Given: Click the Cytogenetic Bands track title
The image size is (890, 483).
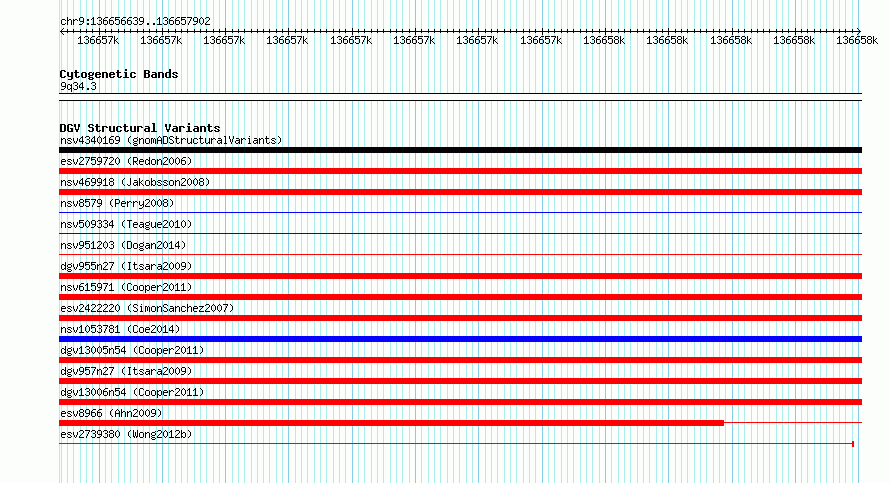Looking at the screenshot, I should (119, 74).
